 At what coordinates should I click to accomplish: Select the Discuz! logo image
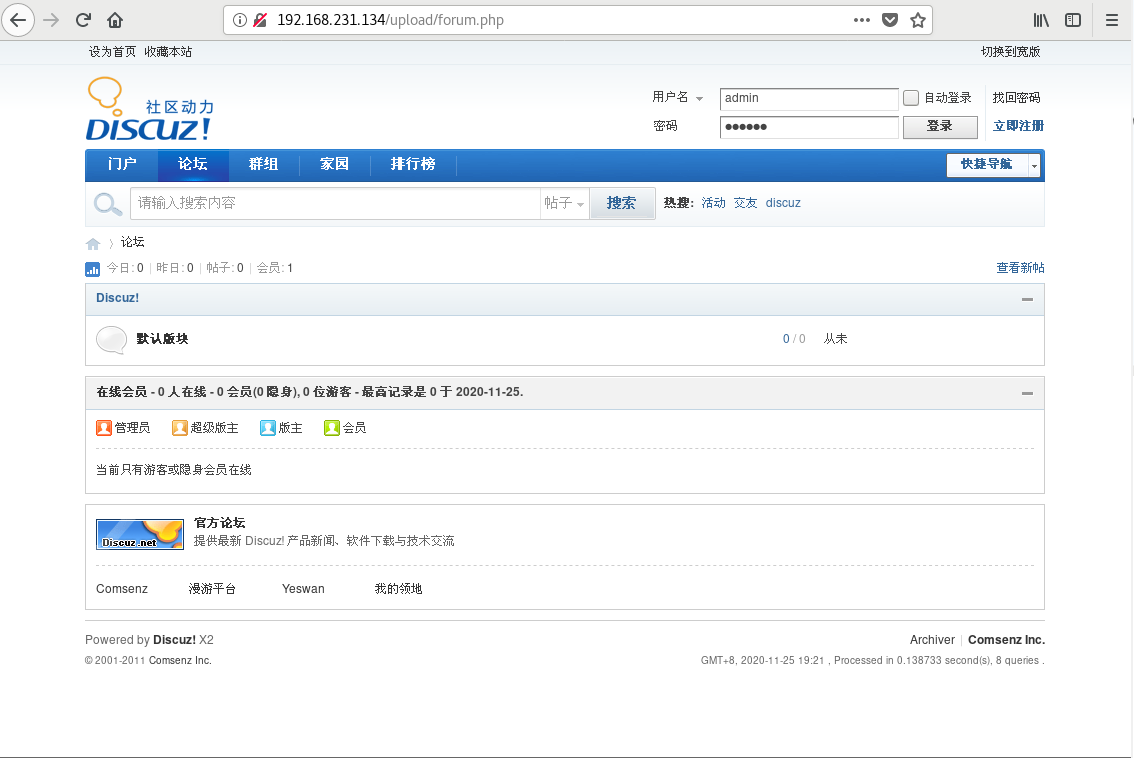tap(148, 108)
